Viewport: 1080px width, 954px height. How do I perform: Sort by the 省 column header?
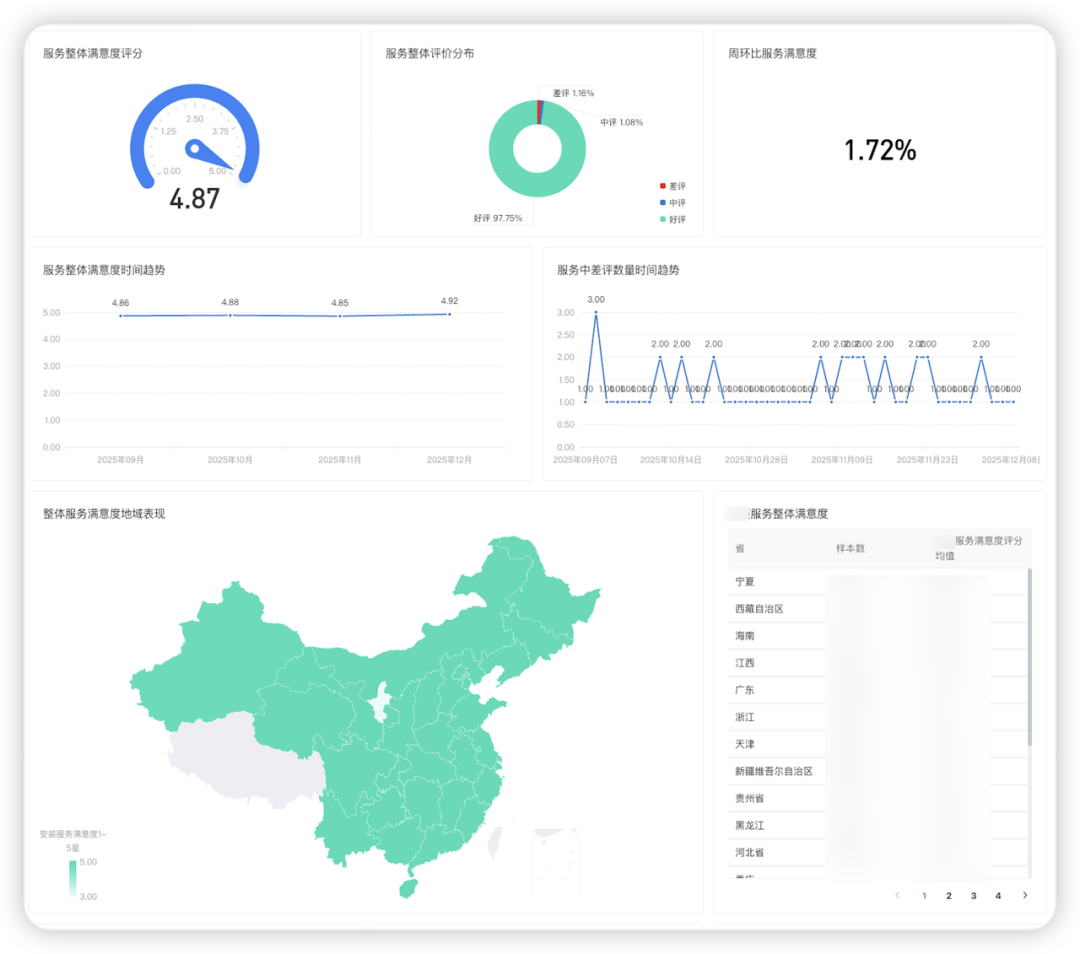click(740, 549)
